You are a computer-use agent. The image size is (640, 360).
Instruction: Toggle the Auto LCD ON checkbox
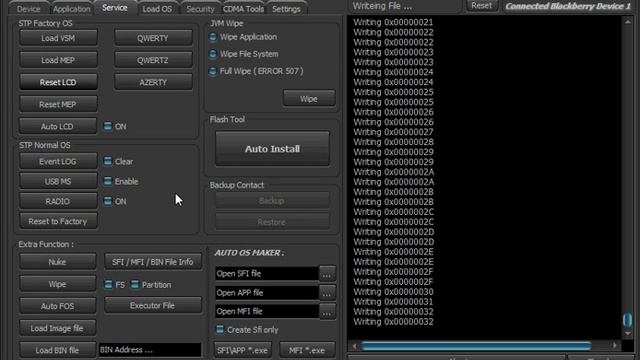[x=108, y=126]
